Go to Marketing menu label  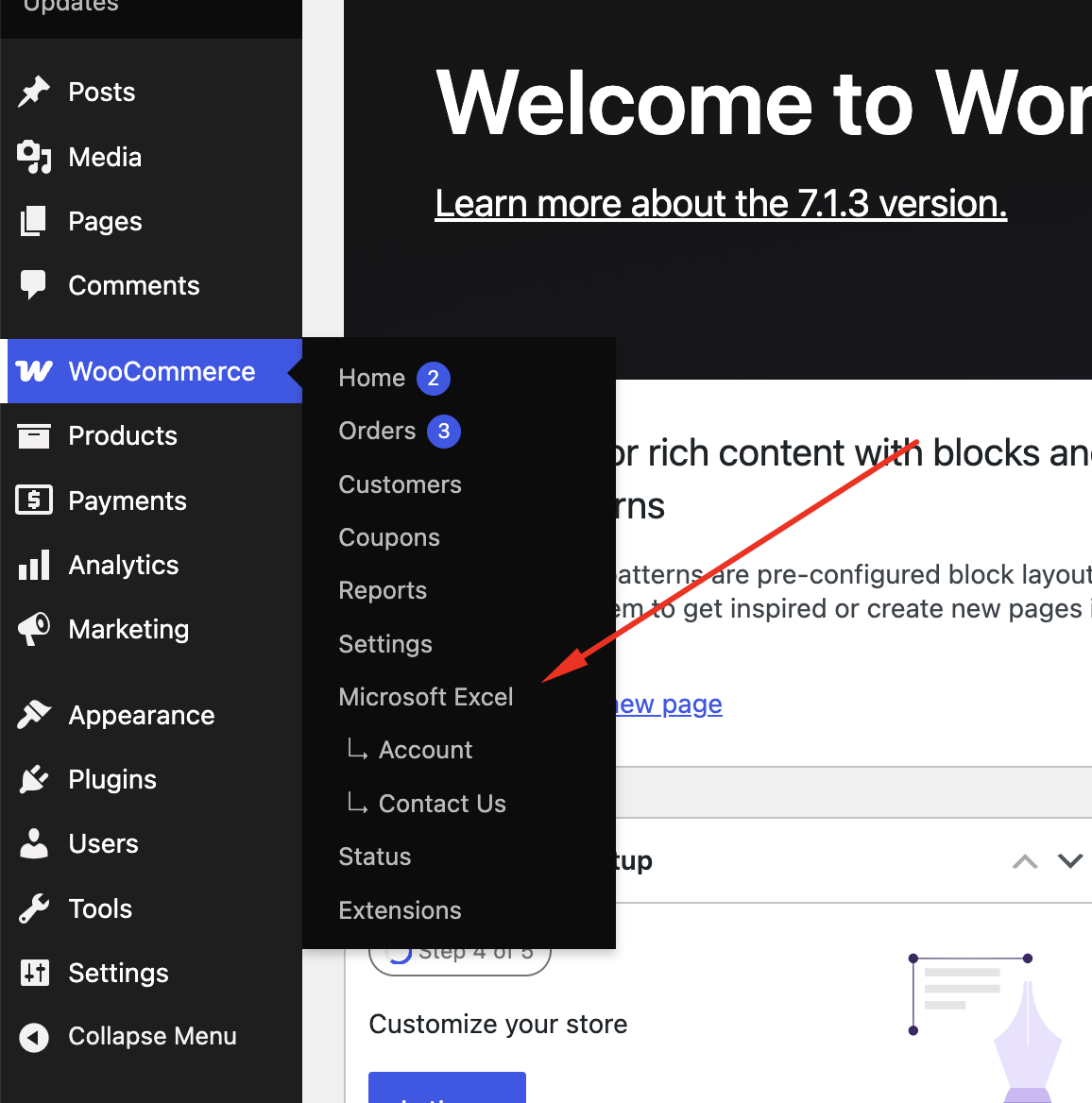point(128,630)
